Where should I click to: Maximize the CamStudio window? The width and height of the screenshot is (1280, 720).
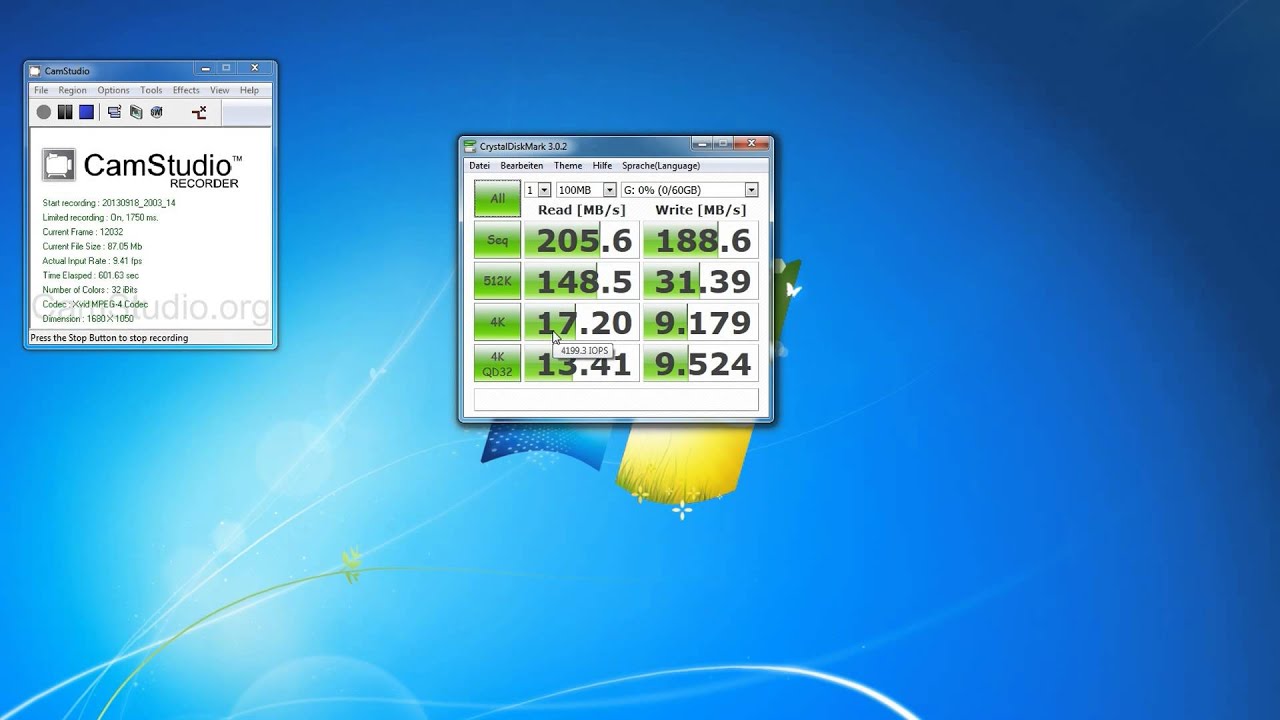pyautogui.click(x=227, y=68)
